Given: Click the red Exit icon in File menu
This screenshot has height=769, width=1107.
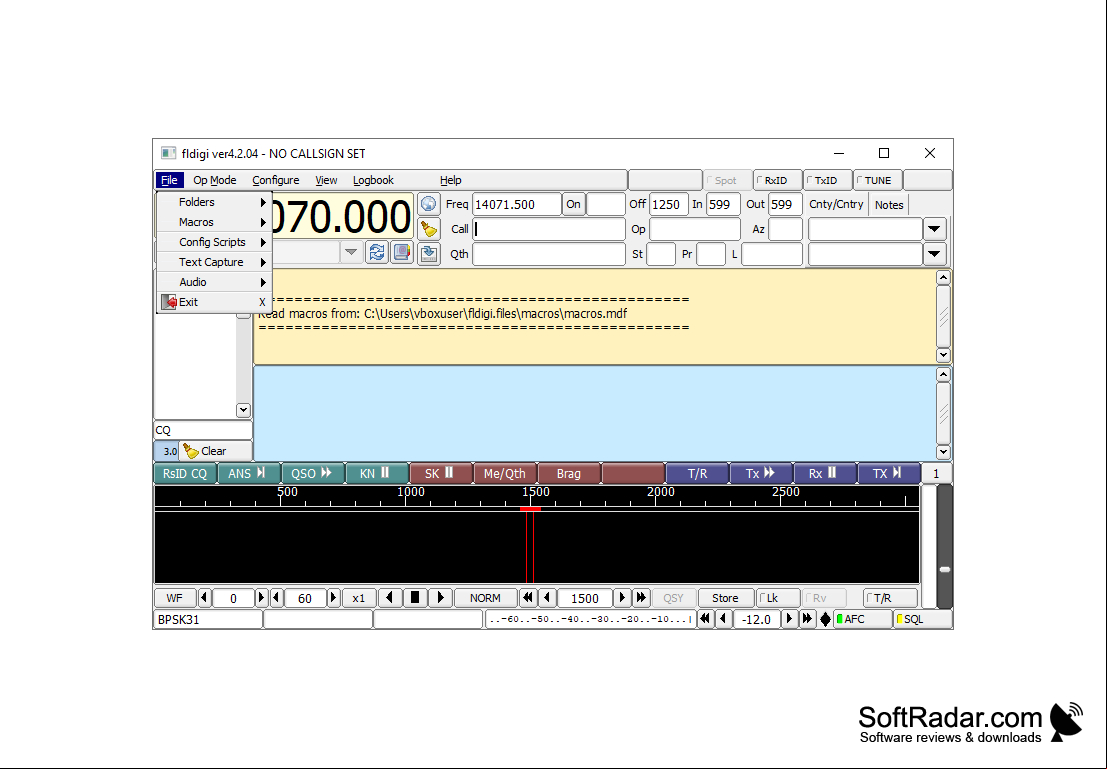Looking at the screenshot, I should 169,302.
